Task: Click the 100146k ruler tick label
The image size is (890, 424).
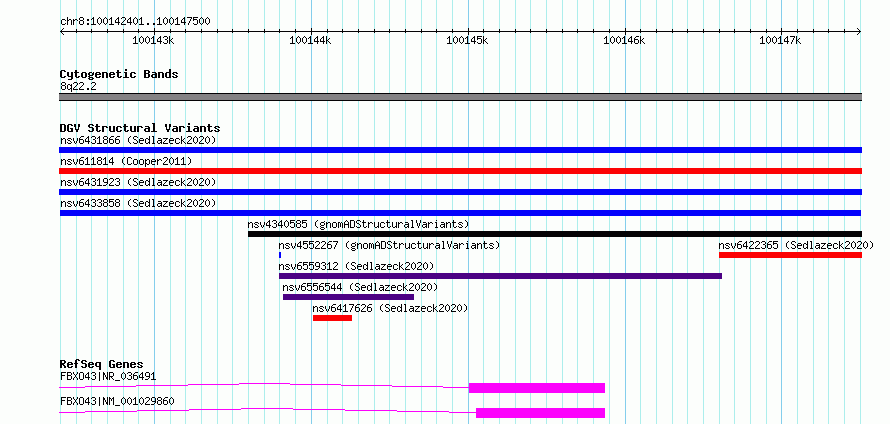Action: coord(624,40)
